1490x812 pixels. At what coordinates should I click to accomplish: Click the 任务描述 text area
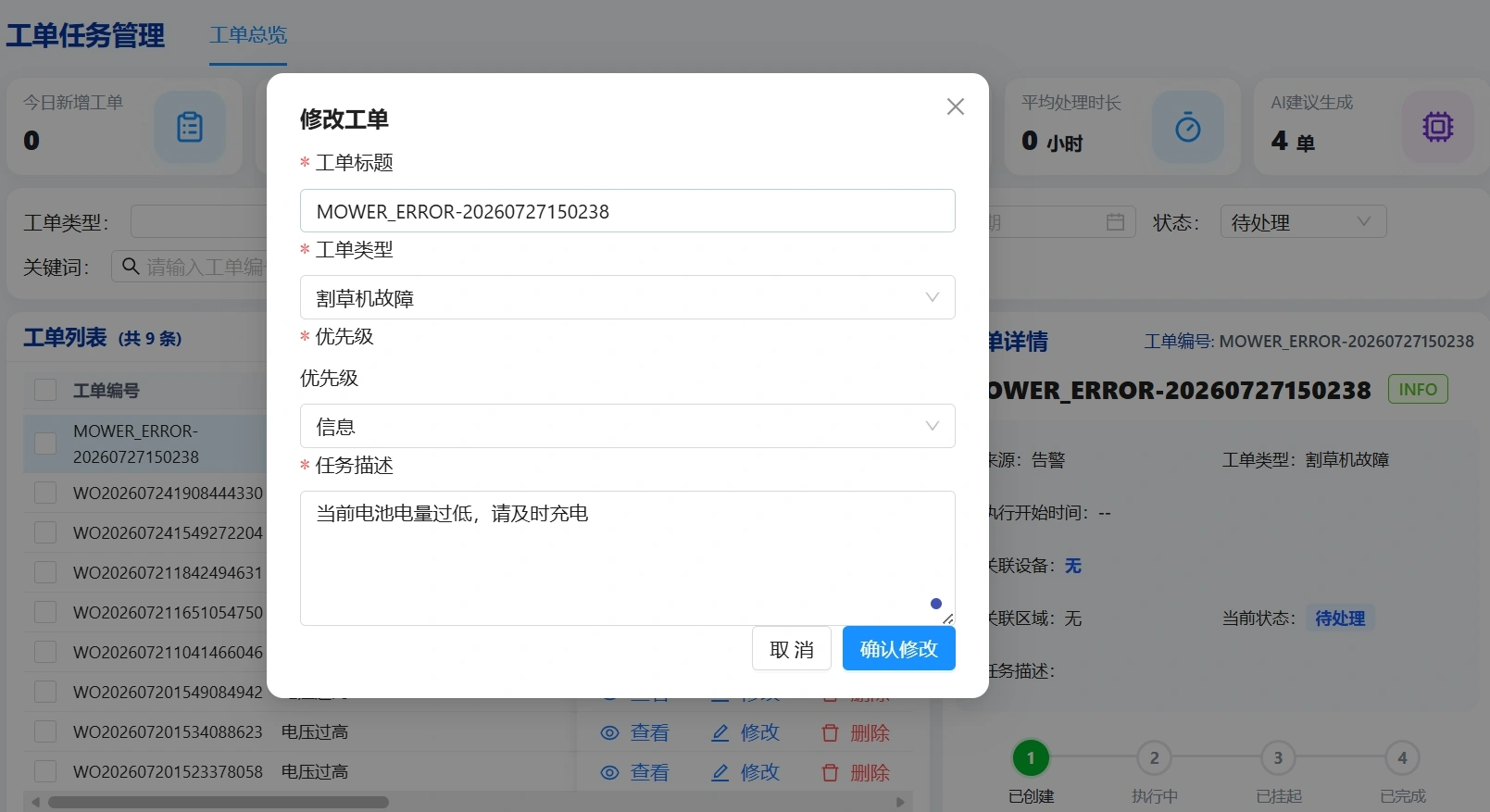(627, 558)
